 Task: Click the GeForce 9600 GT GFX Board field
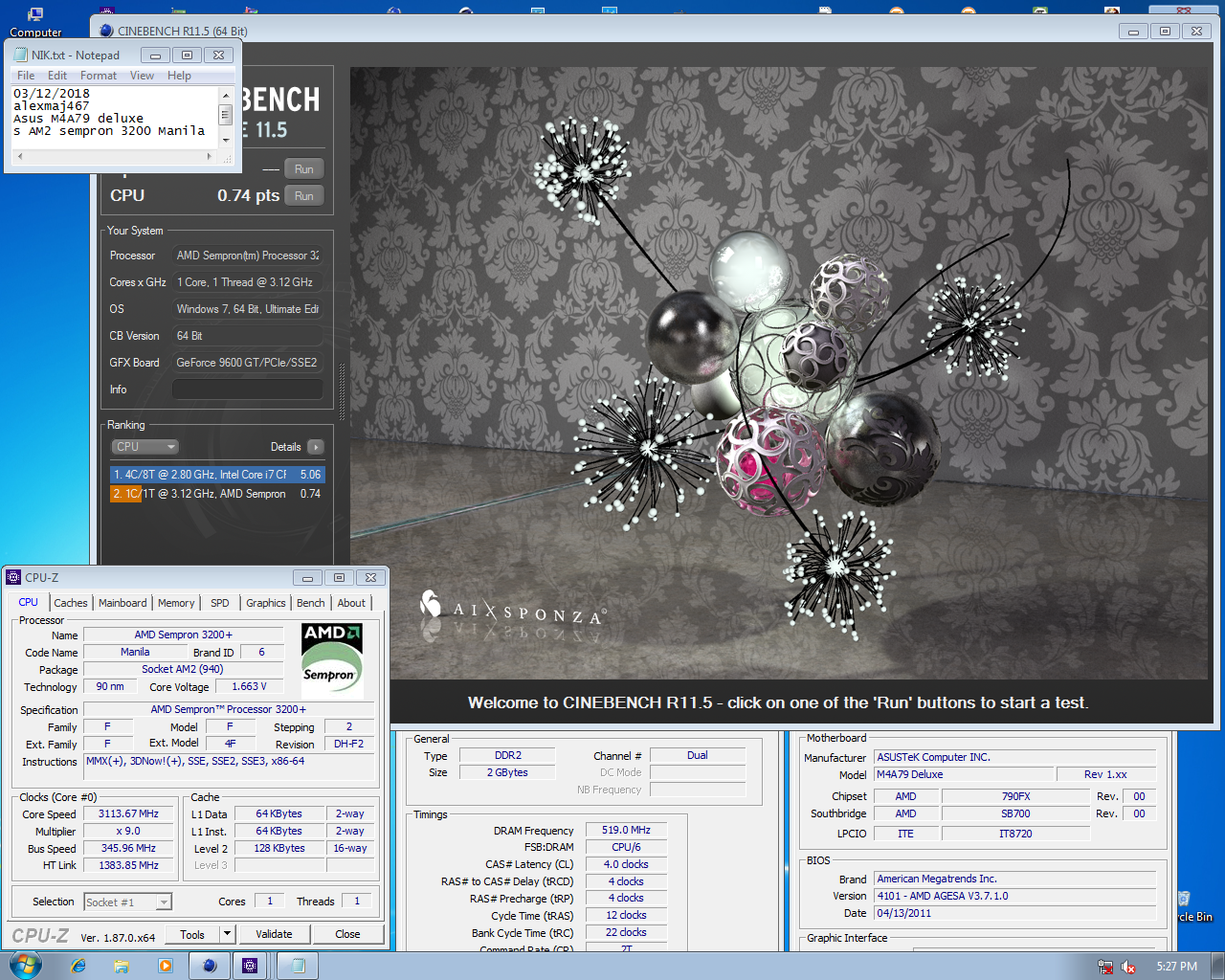click(247, 363)
